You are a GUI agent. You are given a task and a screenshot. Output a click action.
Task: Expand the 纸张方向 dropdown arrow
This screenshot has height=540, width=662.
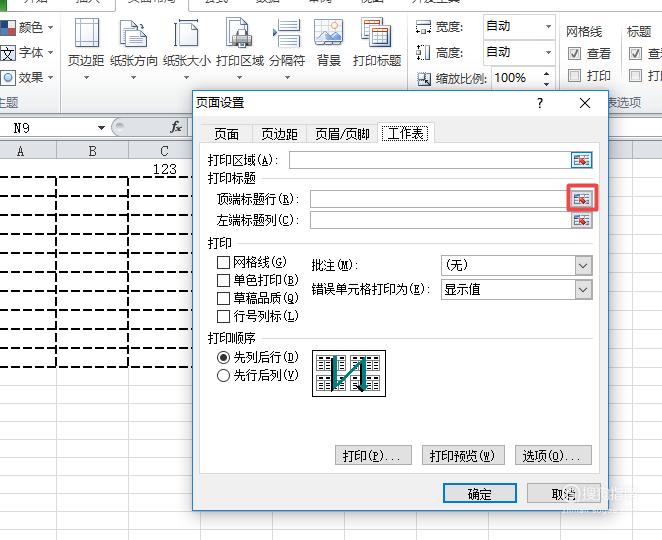133,78
